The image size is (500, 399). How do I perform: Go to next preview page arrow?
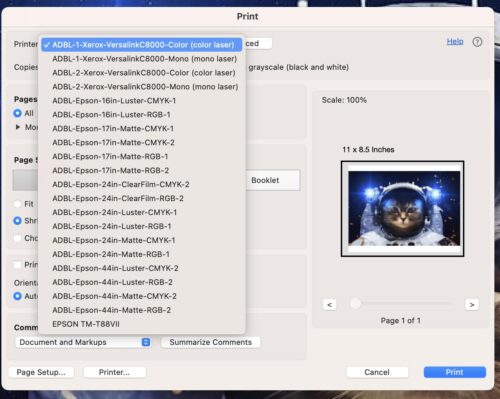[472, 305]
